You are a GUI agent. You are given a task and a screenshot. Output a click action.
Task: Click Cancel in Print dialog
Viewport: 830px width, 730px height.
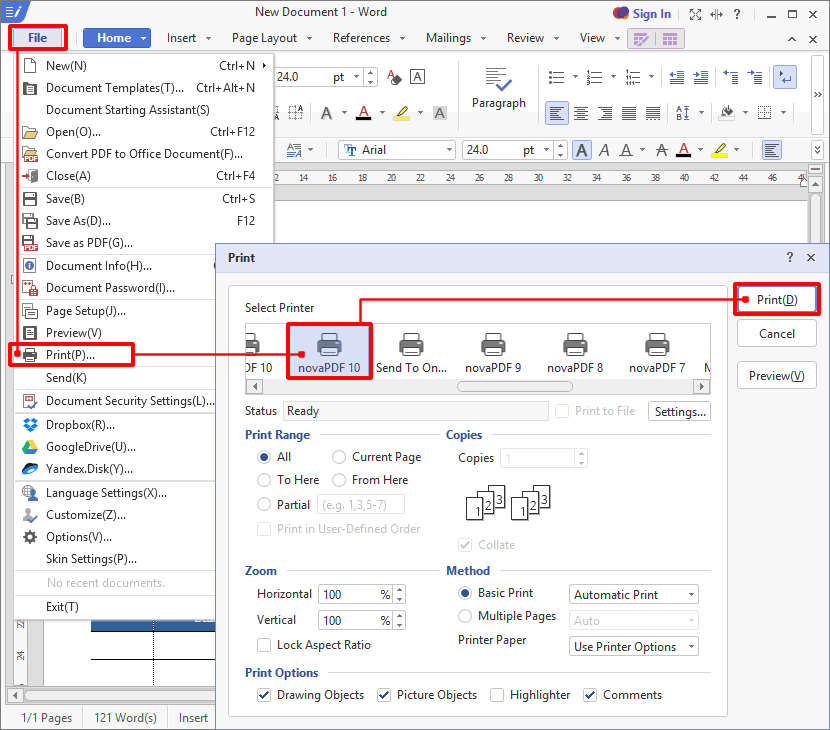pyautogui.click(x=777, y=334)
